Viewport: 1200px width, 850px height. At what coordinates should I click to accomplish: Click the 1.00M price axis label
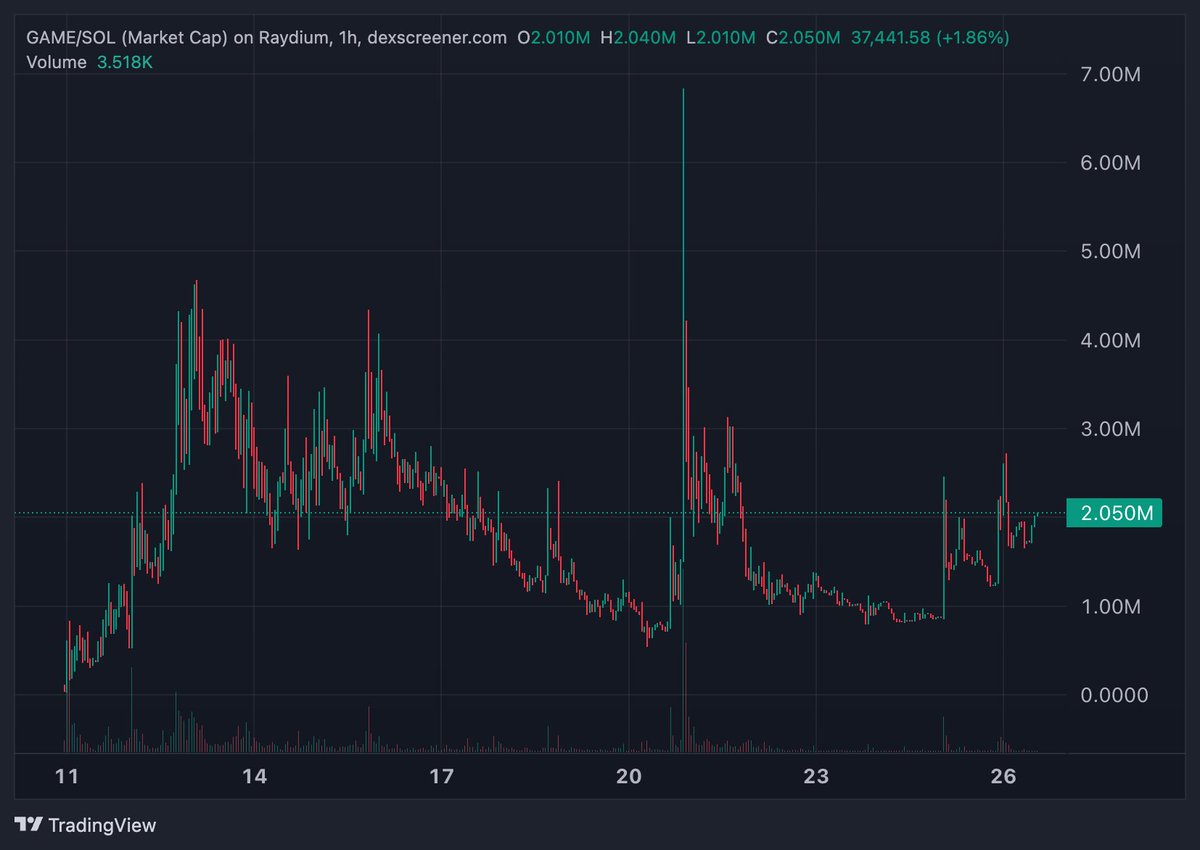[x=1110, y=606]
